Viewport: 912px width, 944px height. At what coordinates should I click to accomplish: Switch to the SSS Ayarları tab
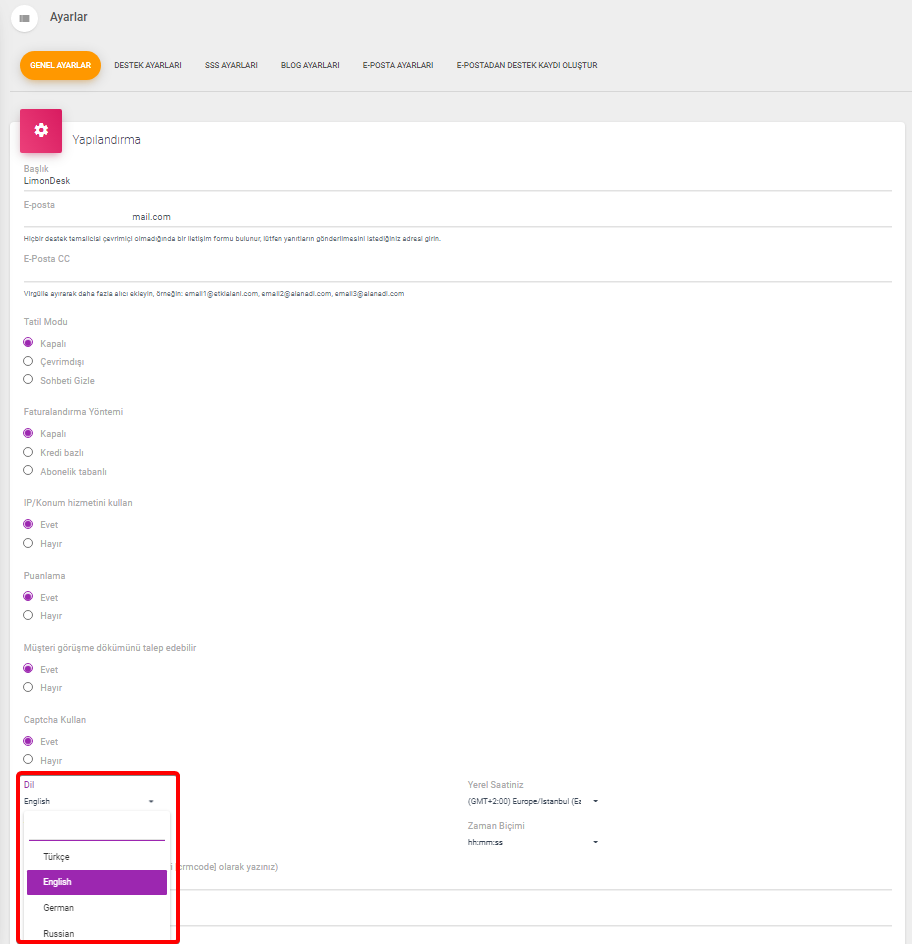231,65
